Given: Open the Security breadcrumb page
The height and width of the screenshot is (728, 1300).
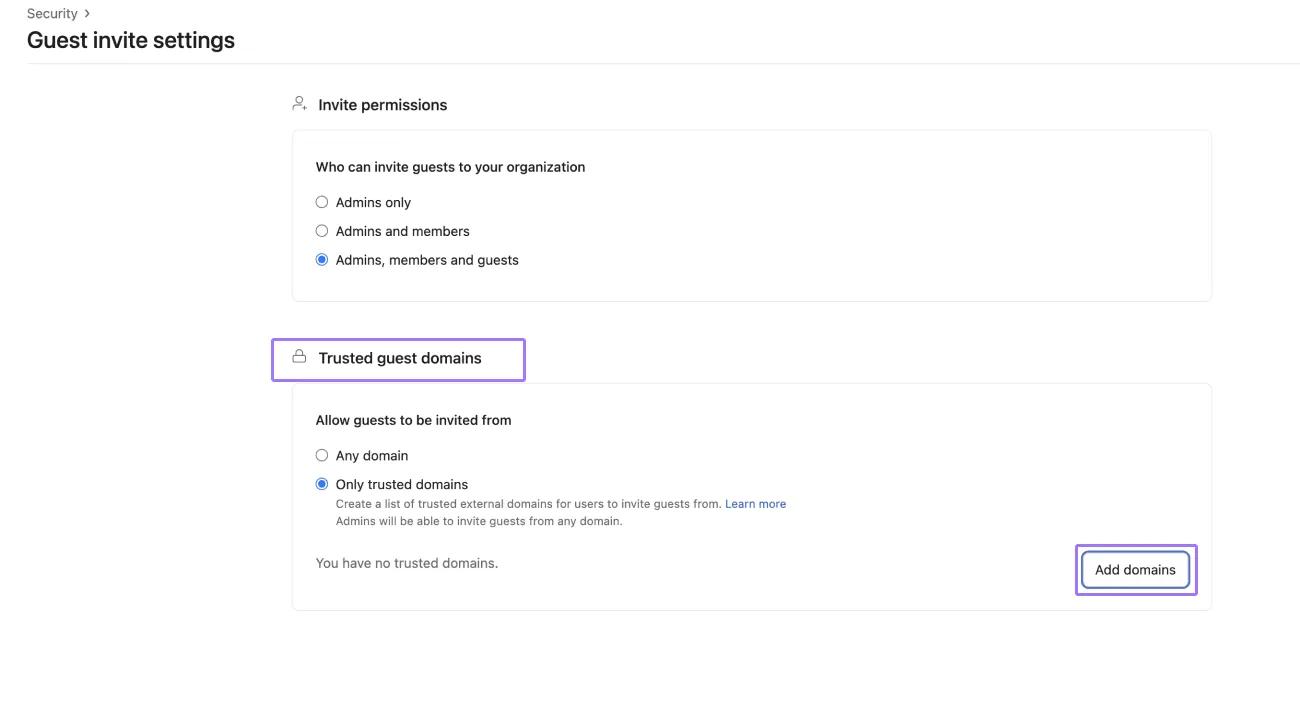Looking at the screenshot, I should tap(52, 13).
